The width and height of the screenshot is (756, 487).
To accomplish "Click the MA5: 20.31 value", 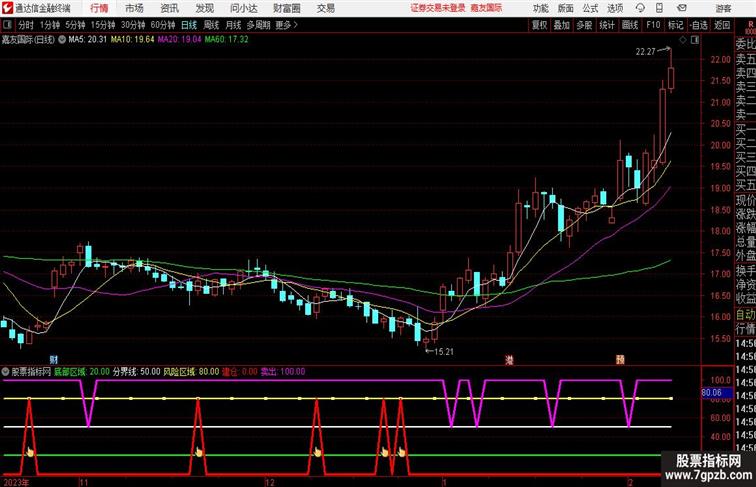I will [87, 40].
